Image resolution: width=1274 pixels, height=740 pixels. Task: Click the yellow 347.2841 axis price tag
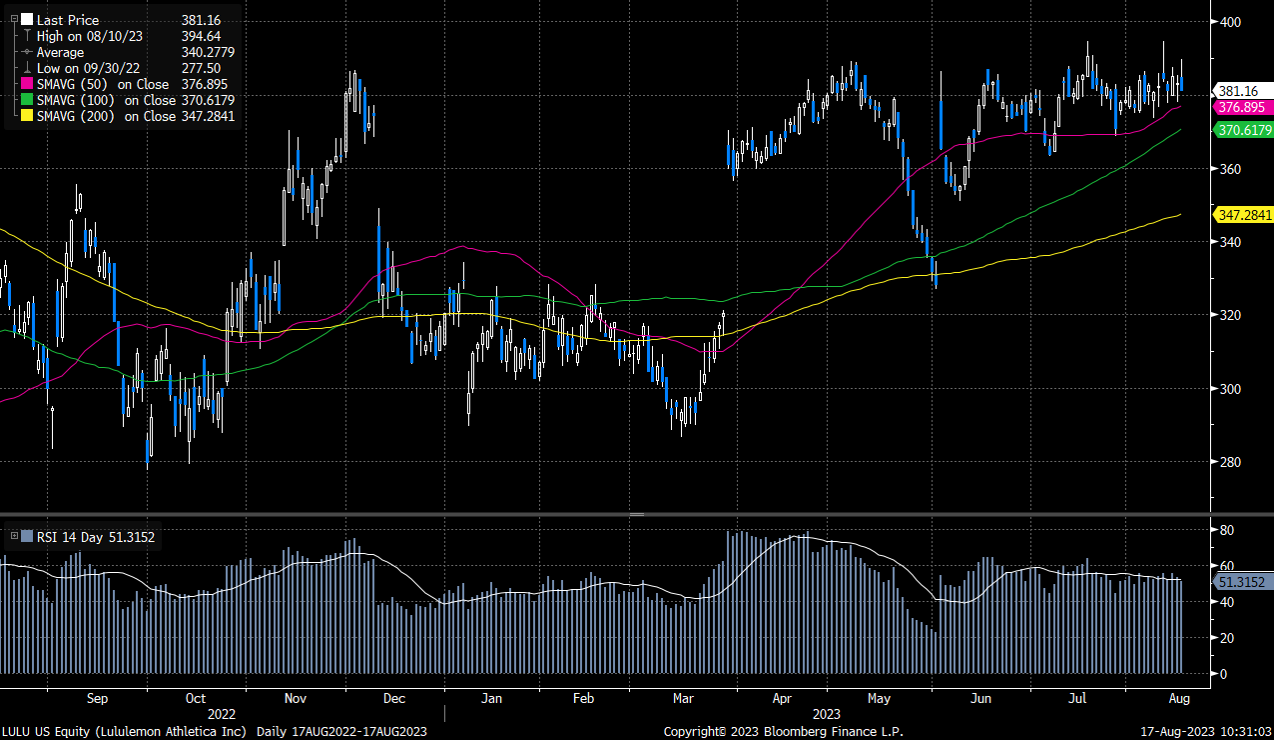pyautogui.click(x=1243, y=215)
